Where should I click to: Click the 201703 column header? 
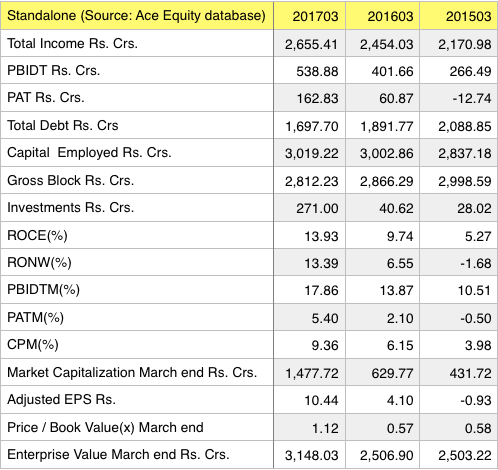(x=310, y=16)
